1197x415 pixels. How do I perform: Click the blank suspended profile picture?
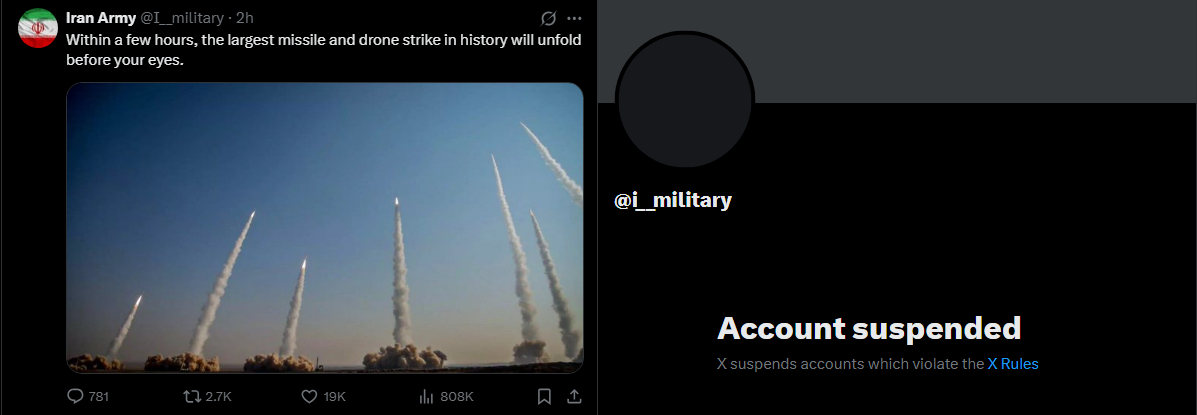click(x=685, y=101)
